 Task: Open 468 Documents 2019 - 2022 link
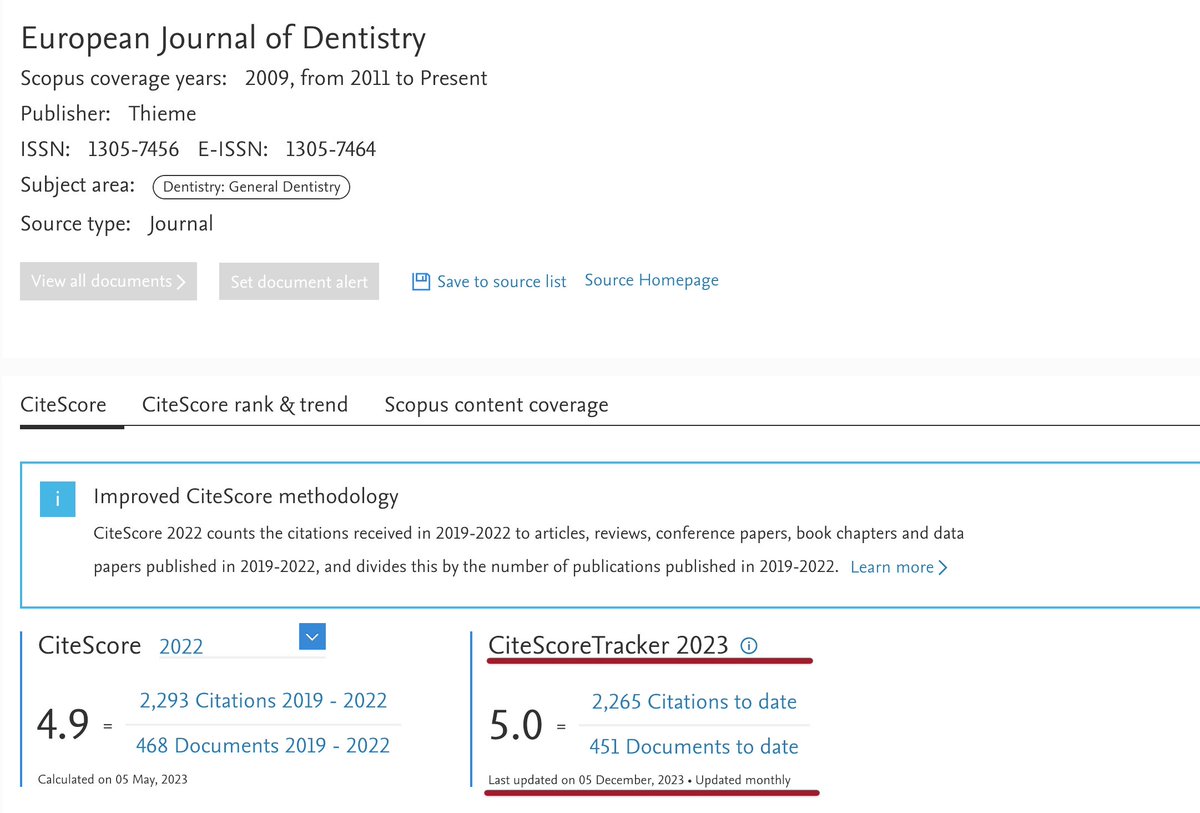tap(263, 746)
